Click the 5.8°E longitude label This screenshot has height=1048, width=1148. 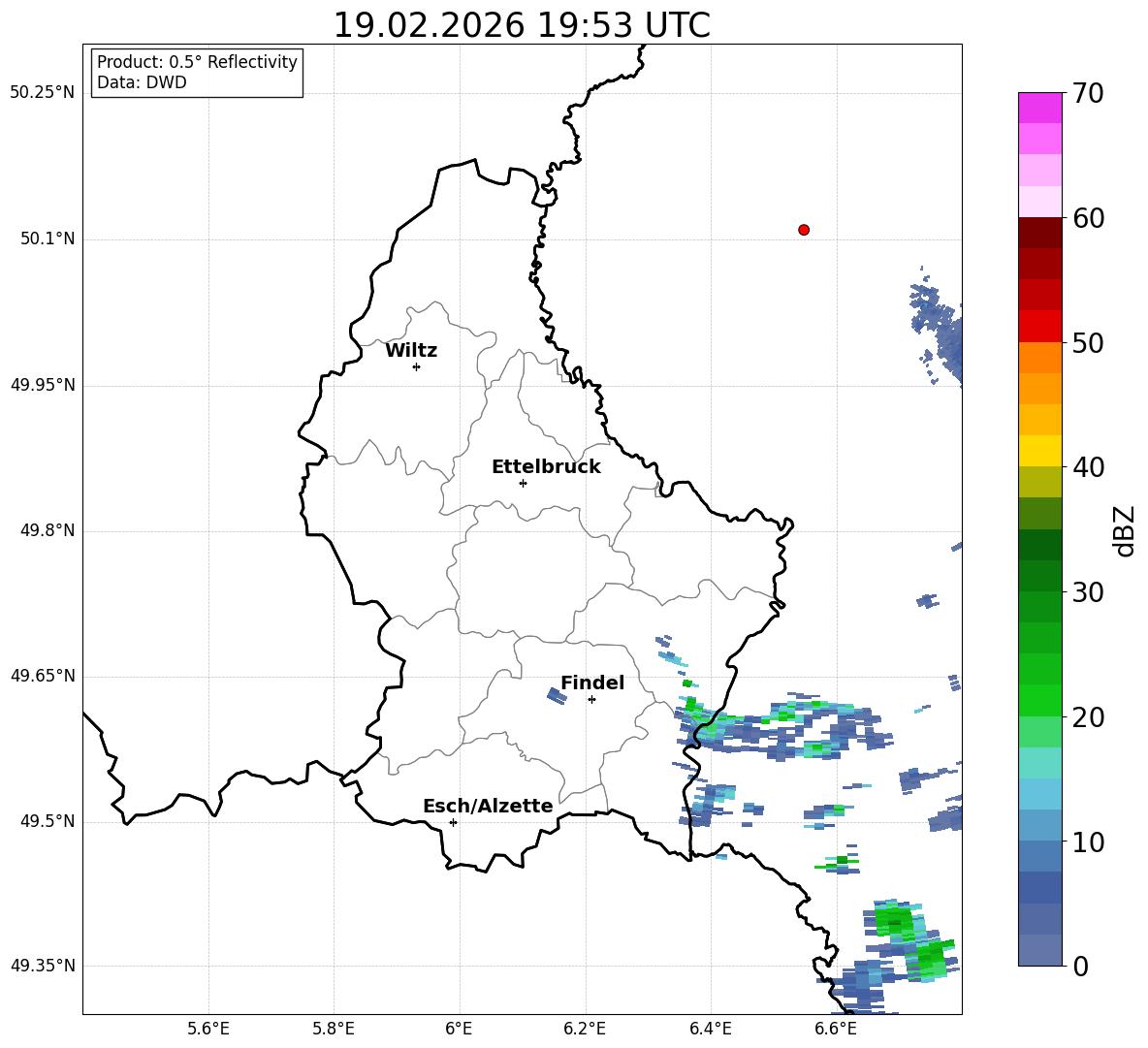click(334, 1029)
